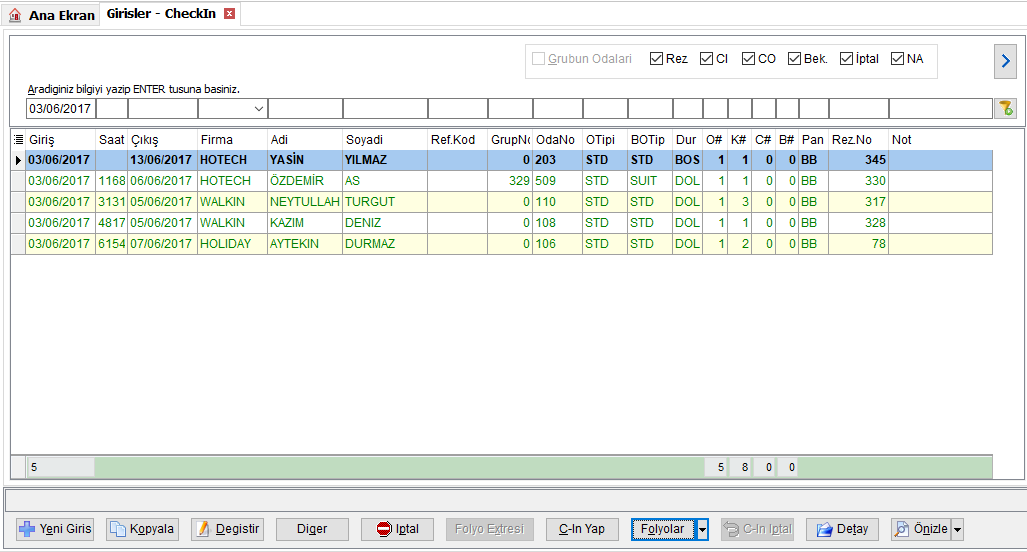Click the Kopyala copy button
Viewport: 1027px width, 552px height.
pos(142,529)
